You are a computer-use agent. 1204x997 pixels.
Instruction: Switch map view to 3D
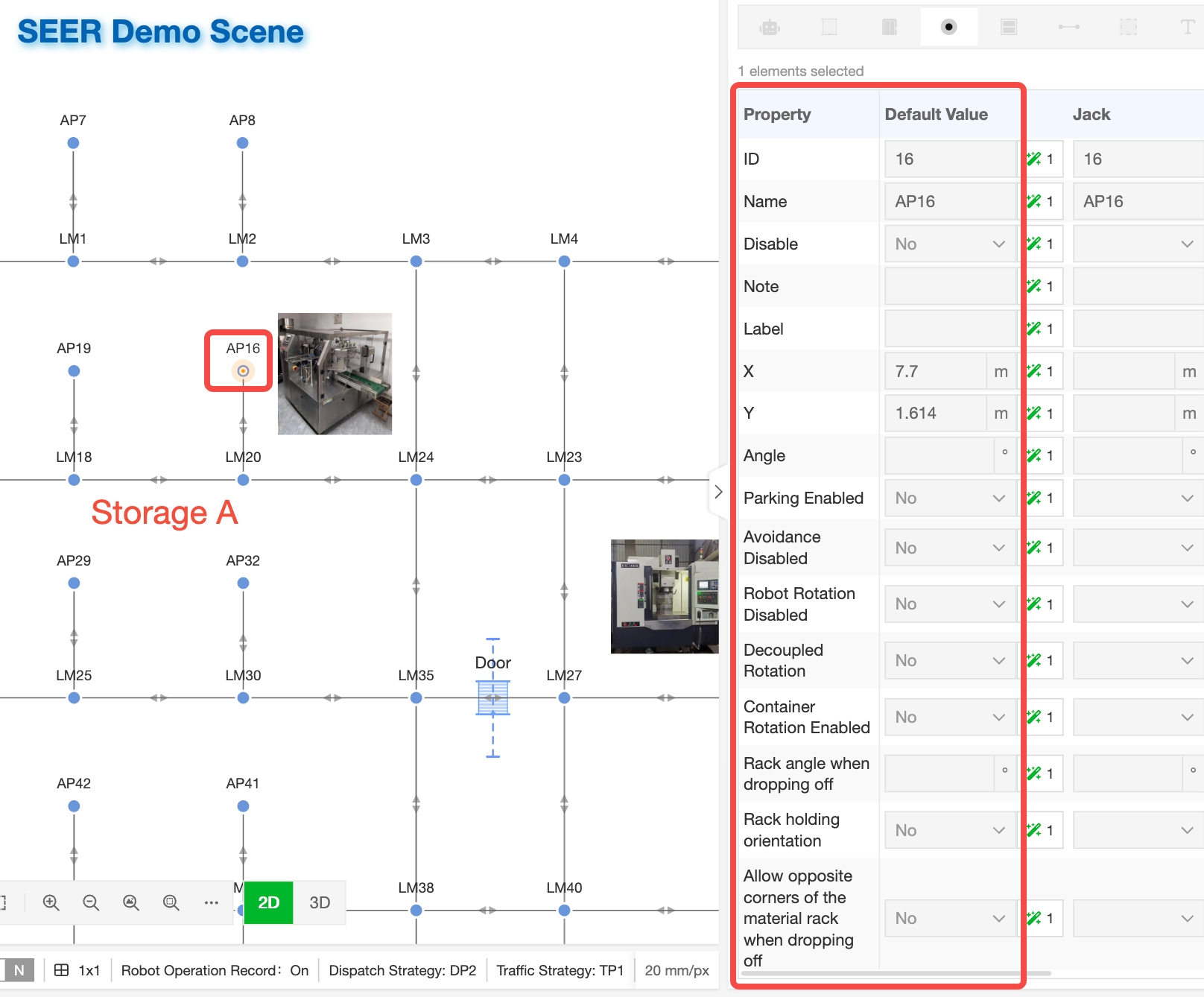pos(320,902)
